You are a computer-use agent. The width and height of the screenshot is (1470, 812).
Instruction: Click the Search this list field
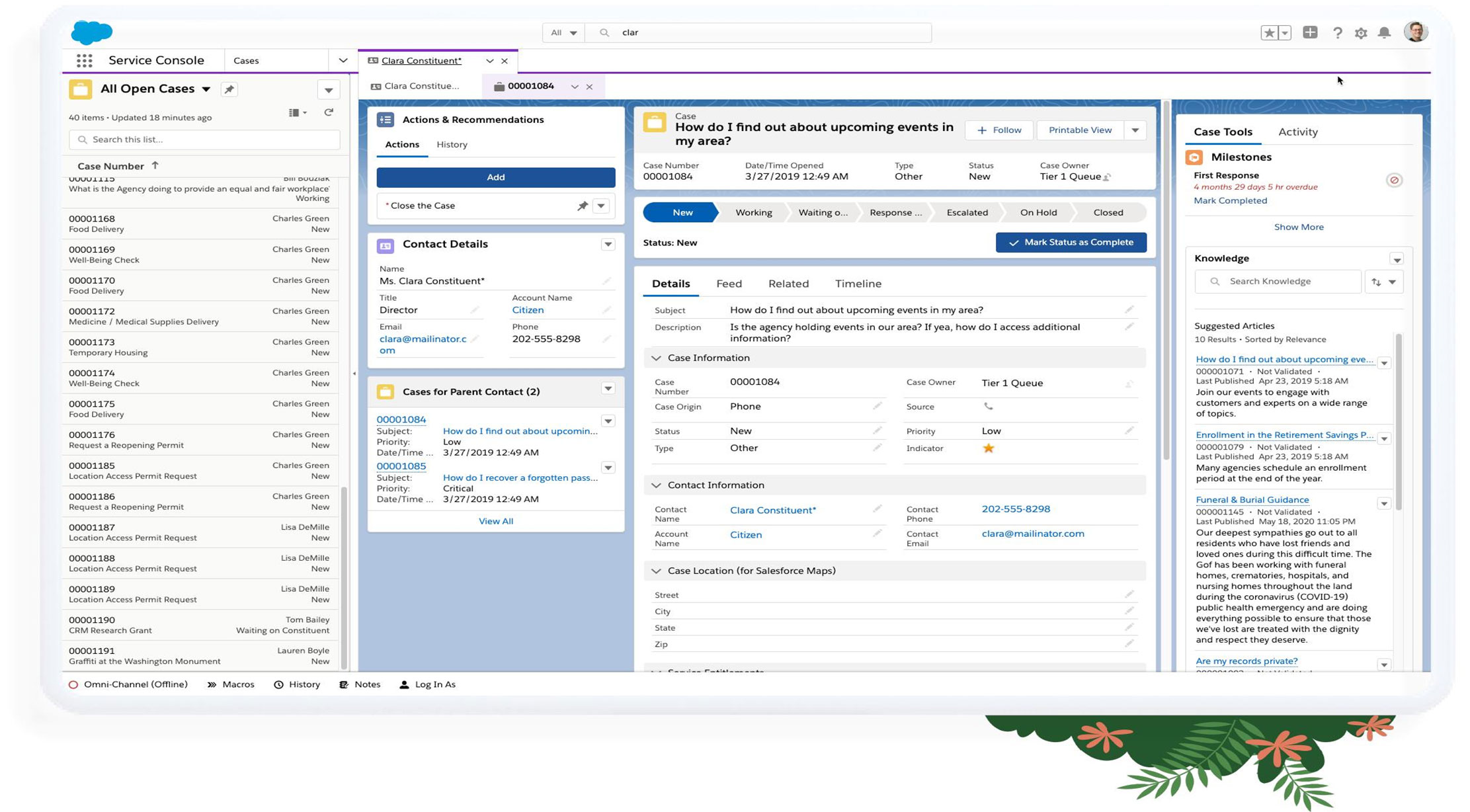[204, 140]
